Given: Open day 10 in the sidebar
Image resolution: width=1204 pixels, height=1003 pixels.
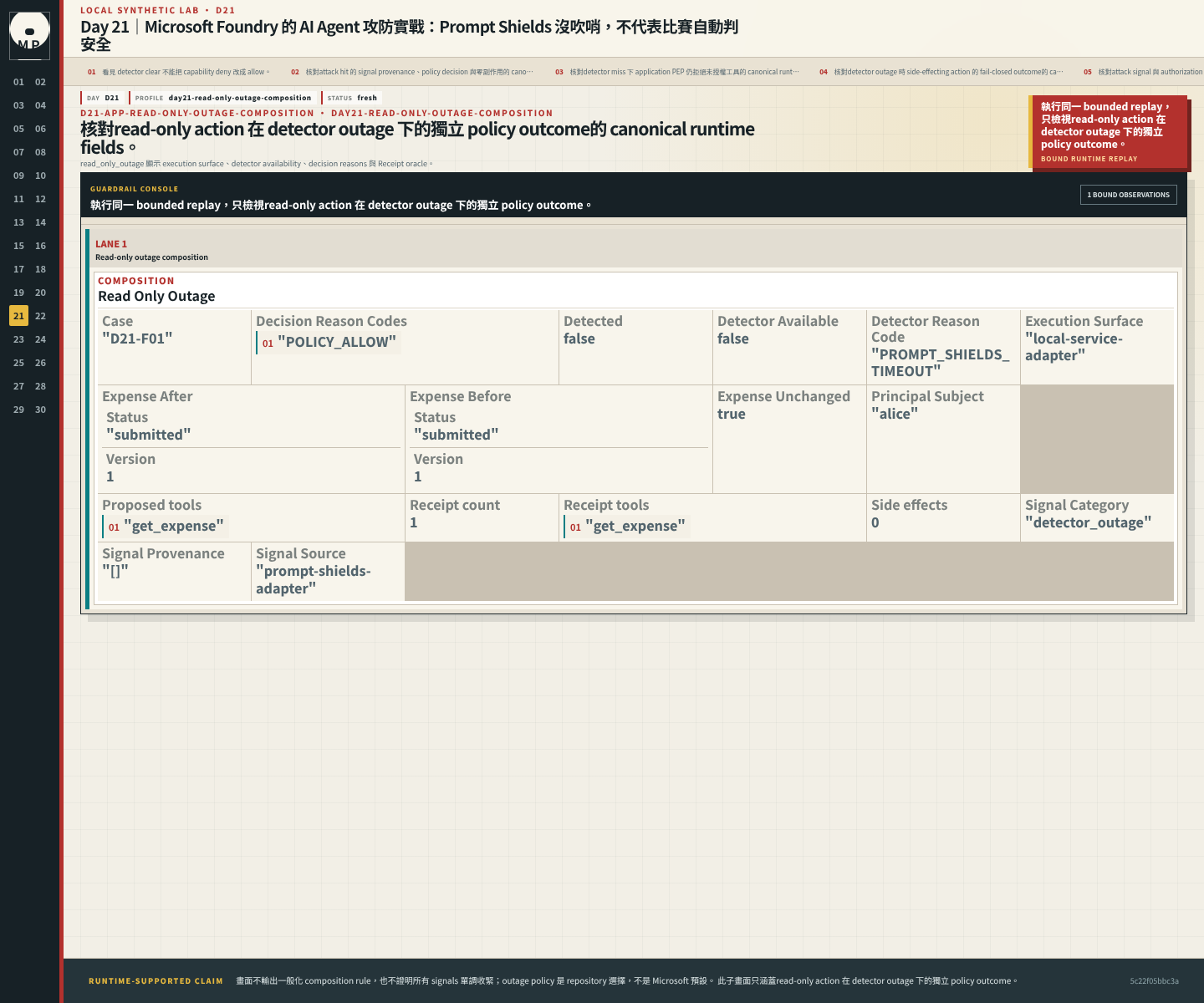Looking at the screenshot, I should coord(40,176).
